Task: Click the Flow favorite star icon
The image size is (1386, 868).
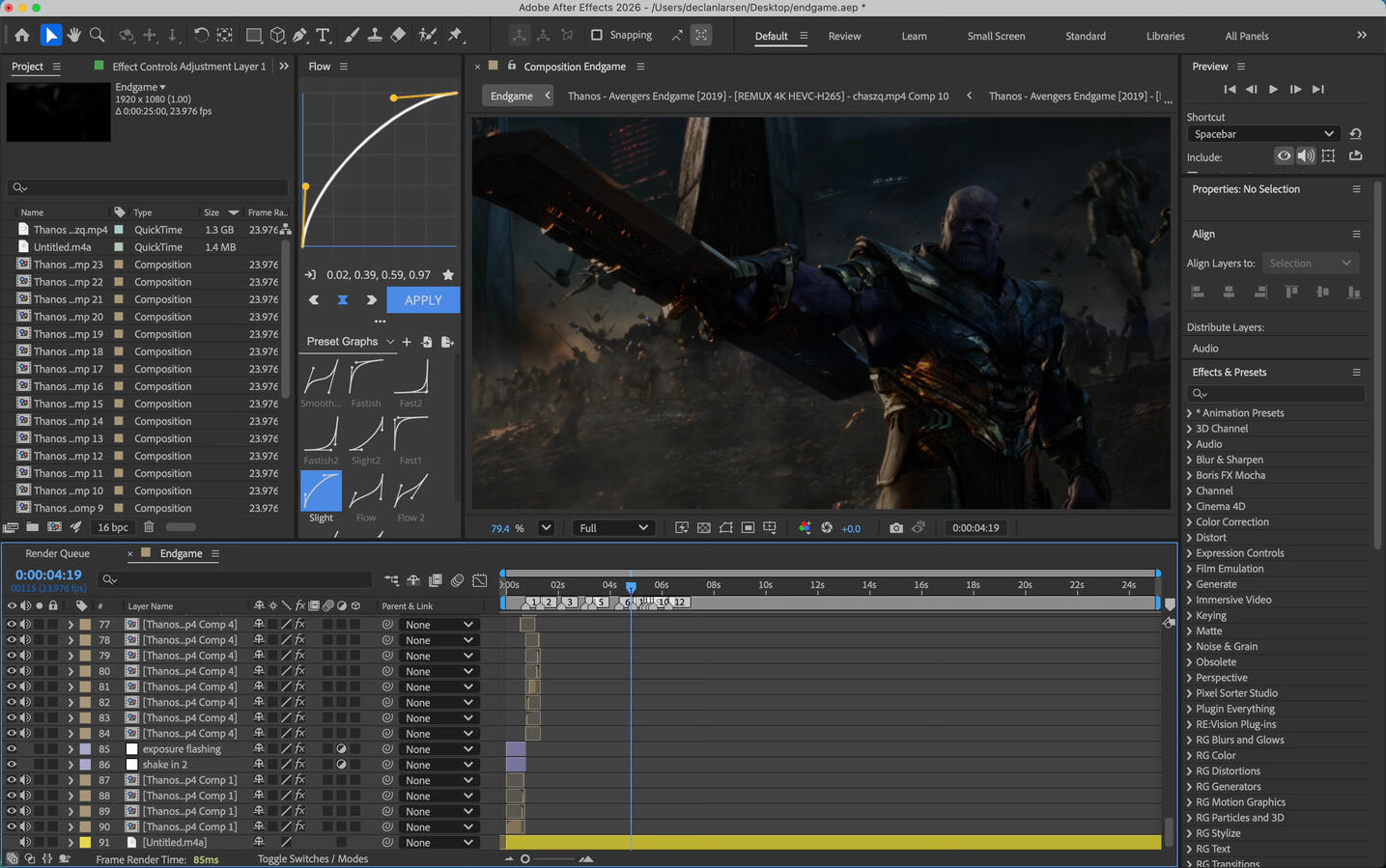Action: (x=448, y=275)
